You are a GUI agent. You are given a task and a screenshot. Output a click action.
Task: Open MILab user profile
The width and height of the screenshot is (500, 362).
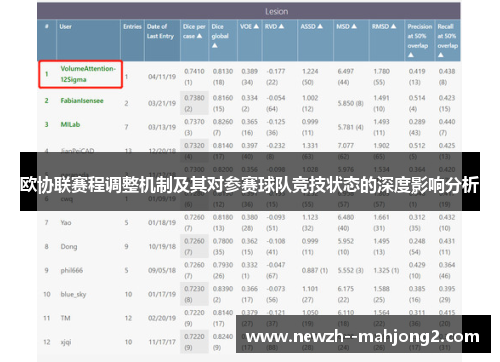pyautogui.click(x=70, y=124)
